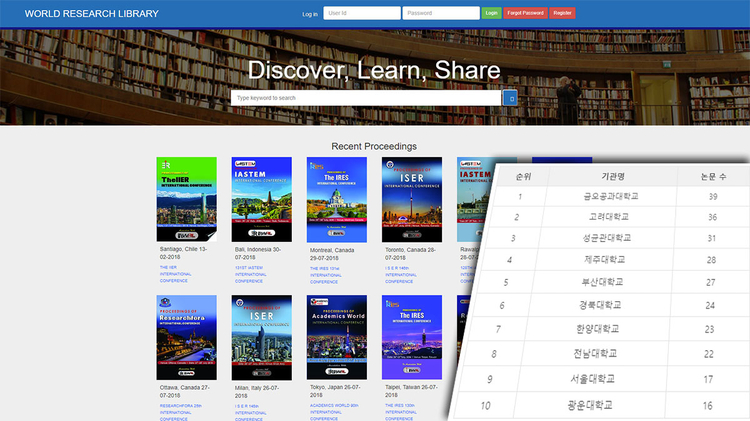The image size is (750, 421).
Task: Click the 기관명 column header in table
Action: [613, 177]
